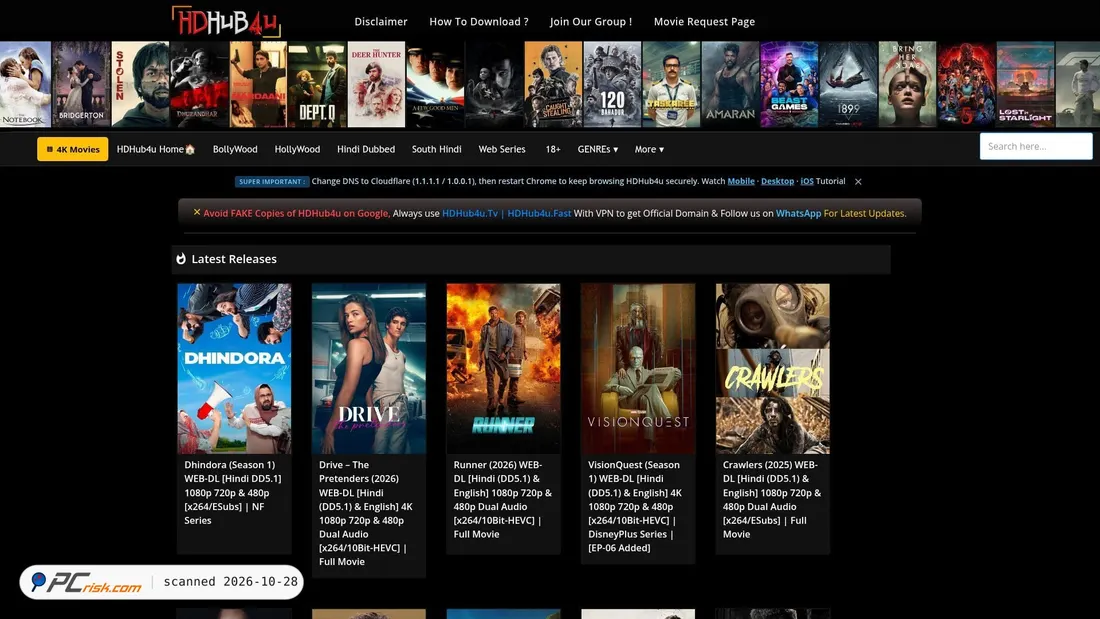Open the Drive – The Pretenders poster image
This screenshot has height=619, width=1100.
369,368
